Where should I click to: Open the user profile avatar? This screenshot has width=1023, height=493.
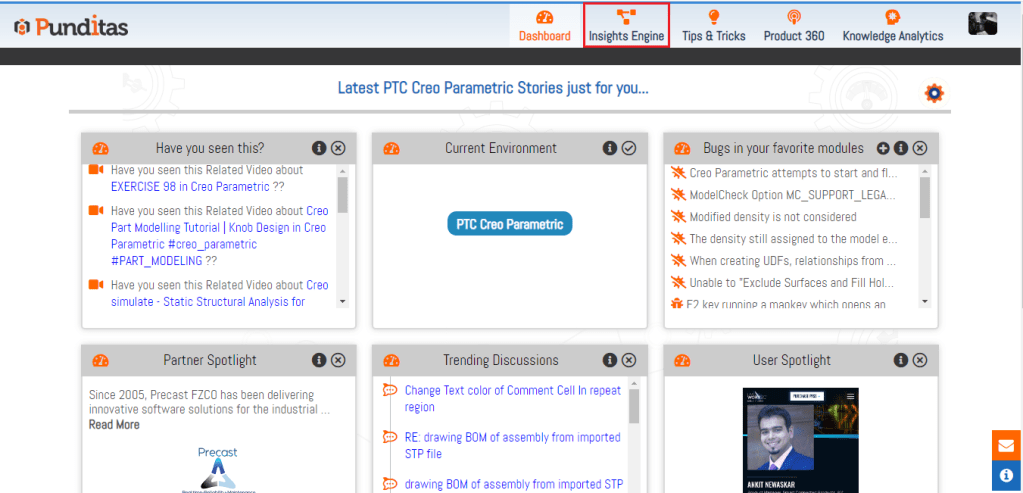(982, 24)
